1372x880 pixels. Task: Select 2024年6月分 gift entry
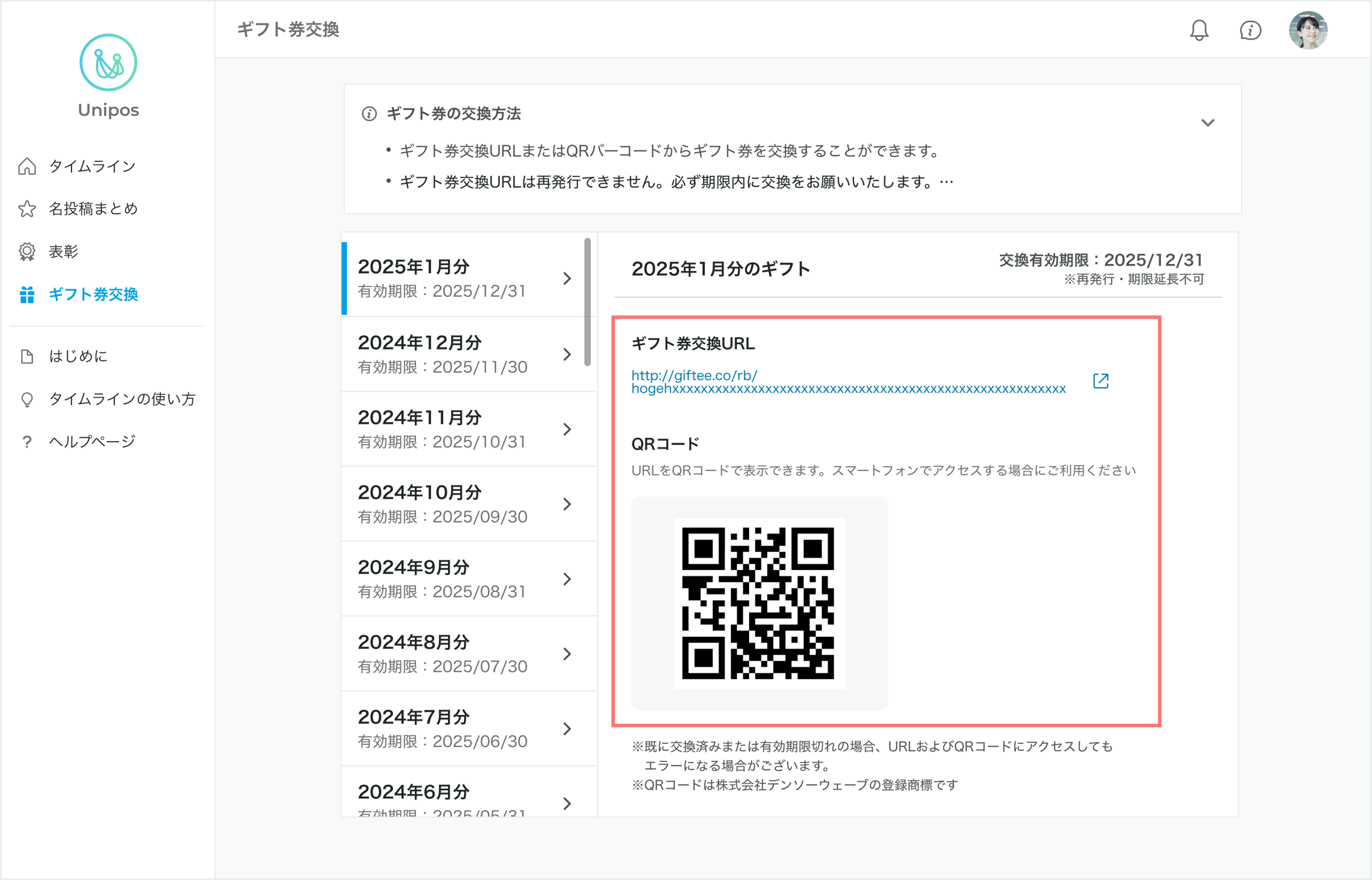(469, 792)
